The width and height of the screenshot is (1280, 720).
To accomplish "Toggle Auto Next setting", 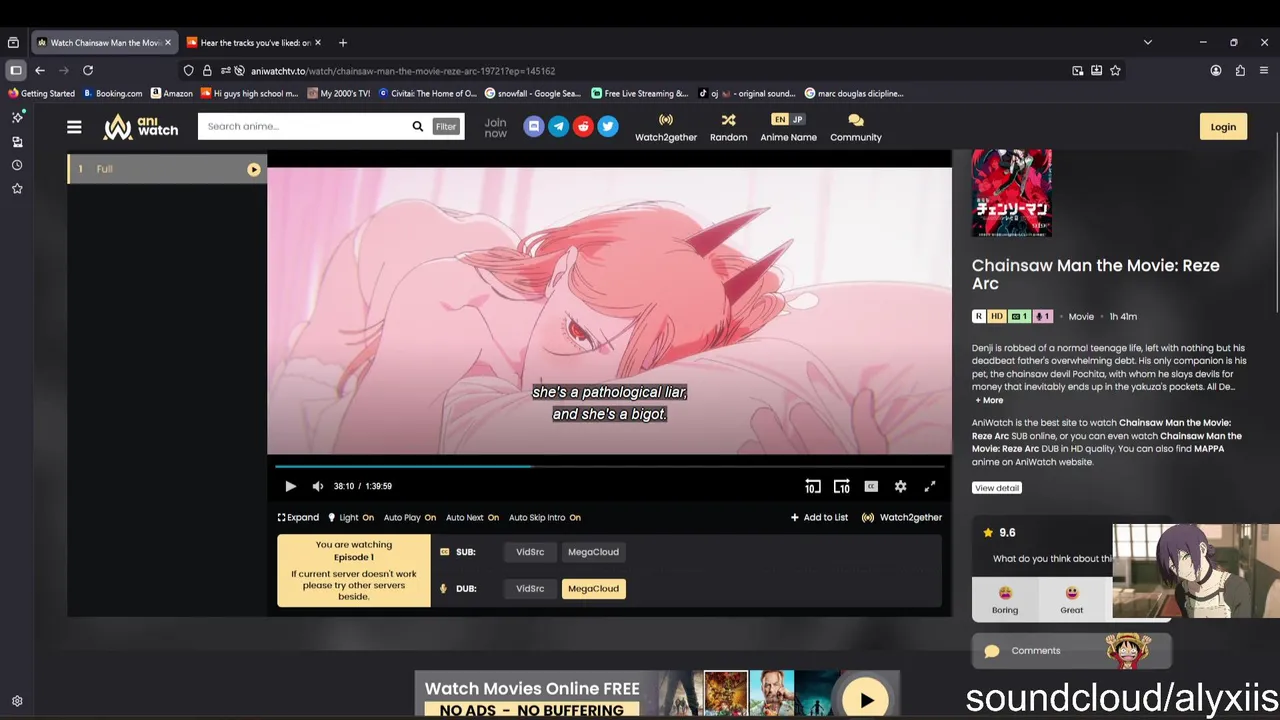I will 472,517.
